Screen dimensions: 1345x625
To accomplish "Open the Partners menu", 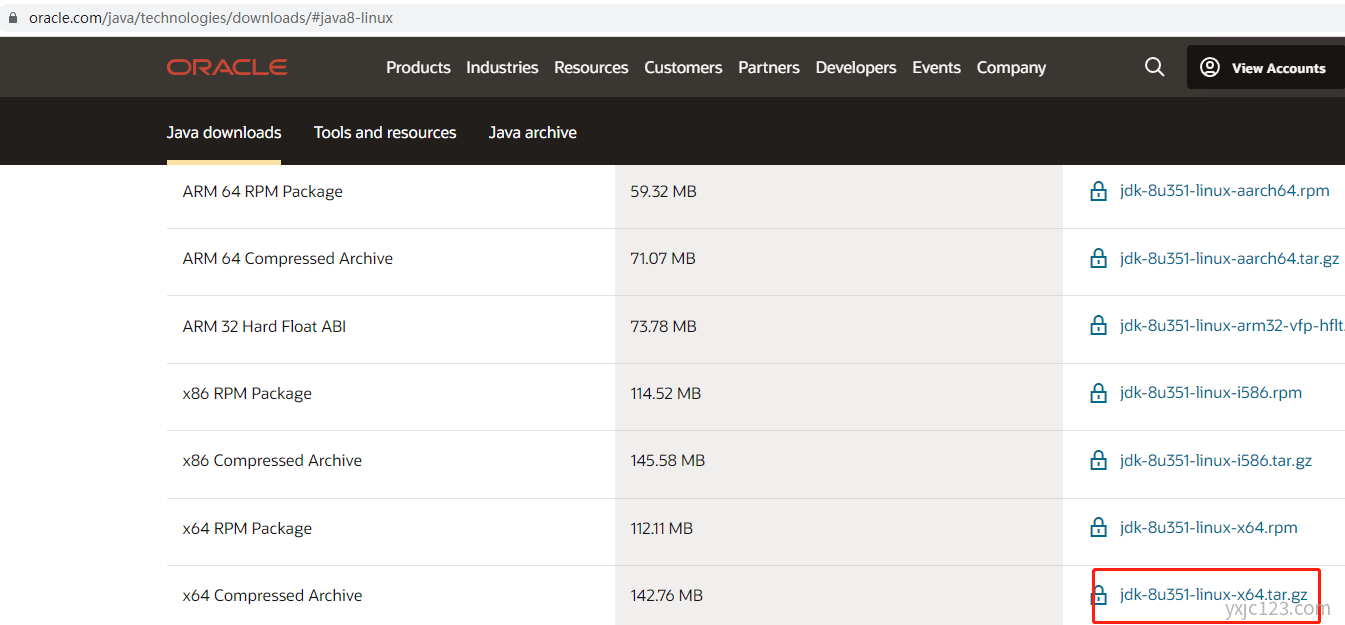I will [x=769, y=67].
